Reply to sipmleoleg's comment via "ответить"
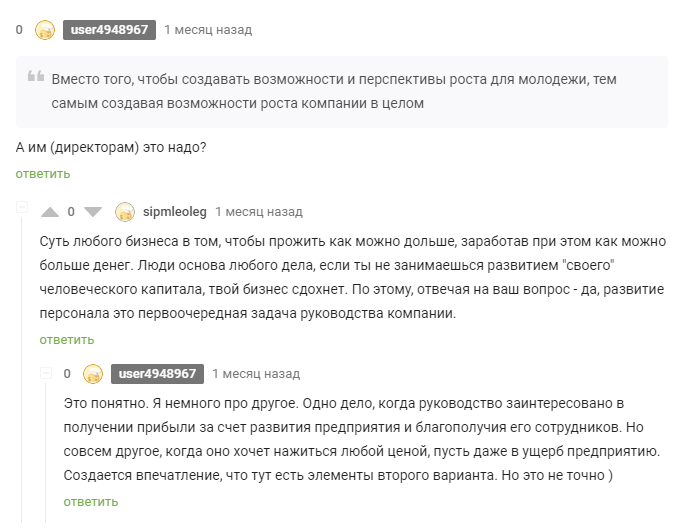The height and width of the screenshot is (529, 685). point(67,340)
